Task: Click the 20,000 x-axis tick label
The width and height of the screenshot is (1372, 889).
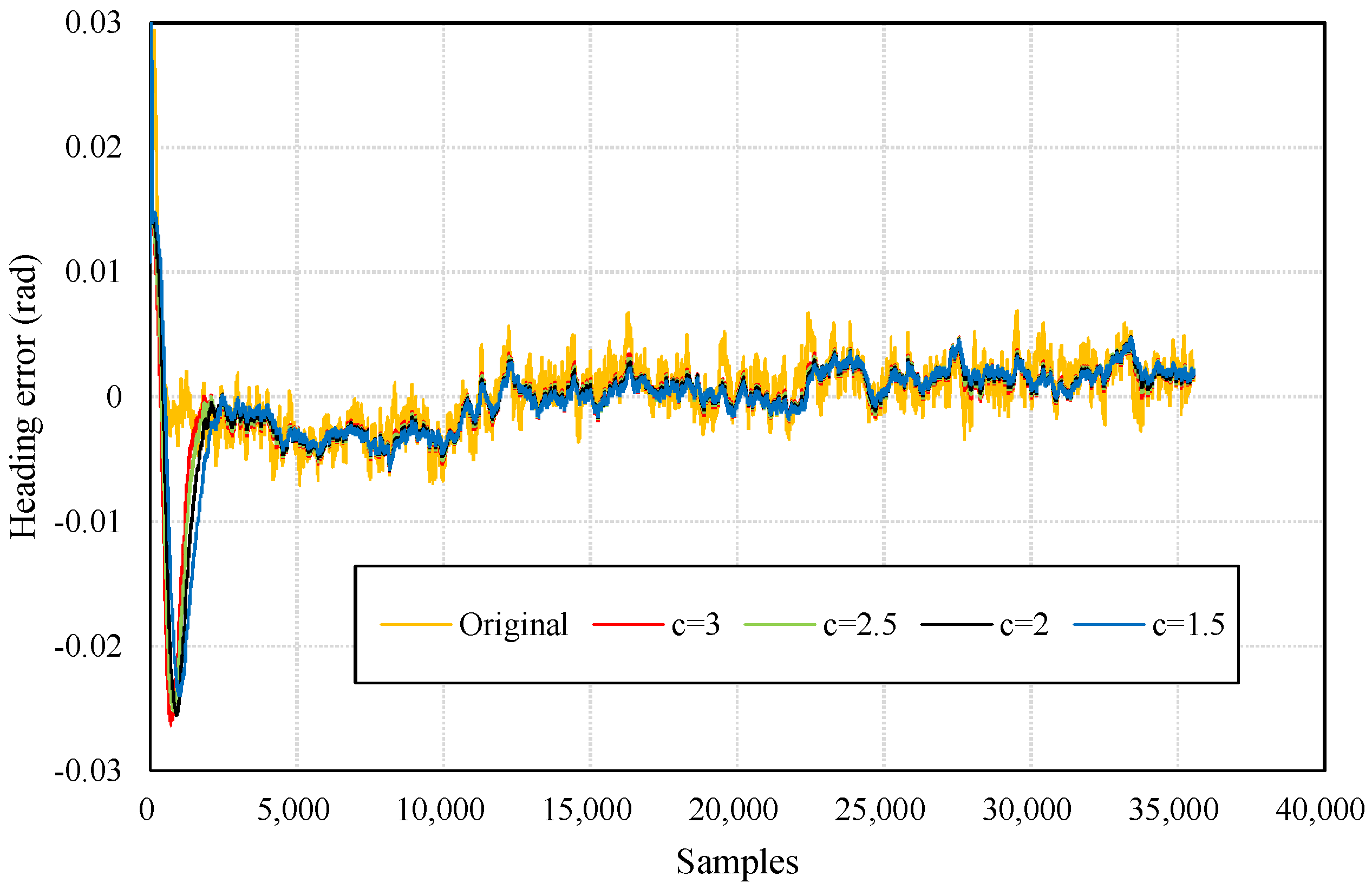Action: tap(733, 809)
